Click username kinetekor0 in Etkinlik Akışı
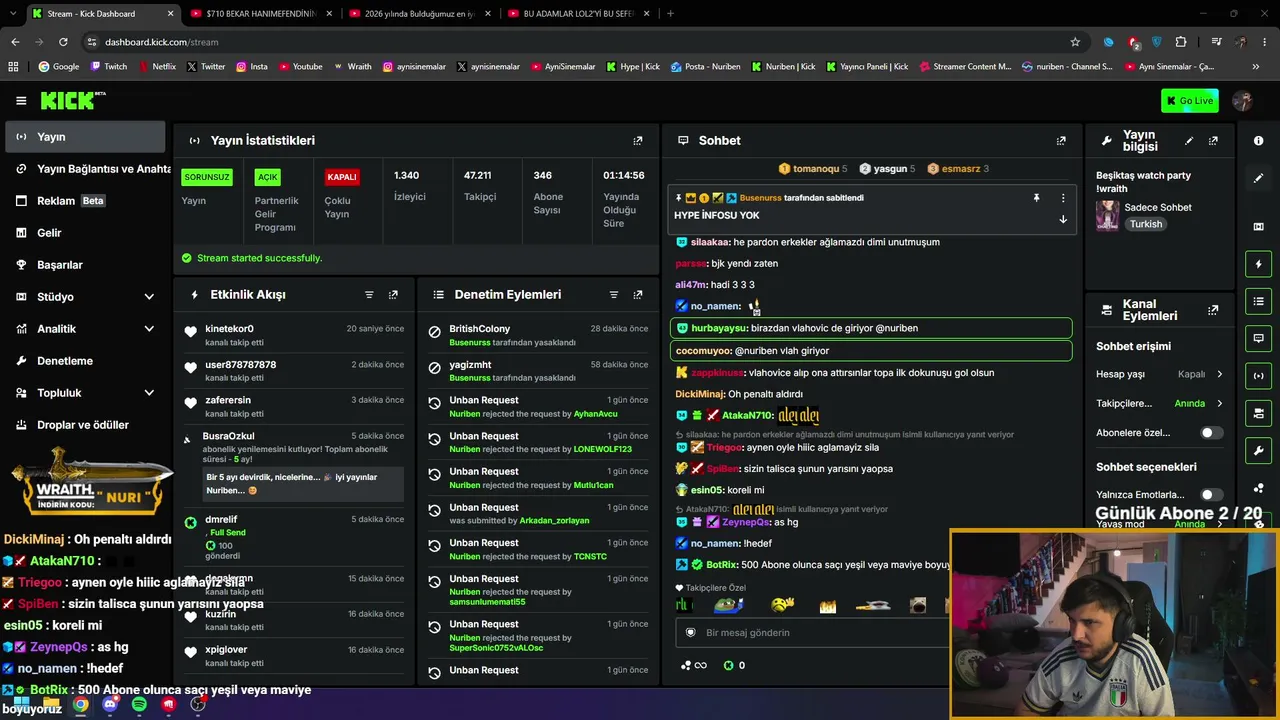Viewport: 1280px width, 720px height. pos(229,329)
